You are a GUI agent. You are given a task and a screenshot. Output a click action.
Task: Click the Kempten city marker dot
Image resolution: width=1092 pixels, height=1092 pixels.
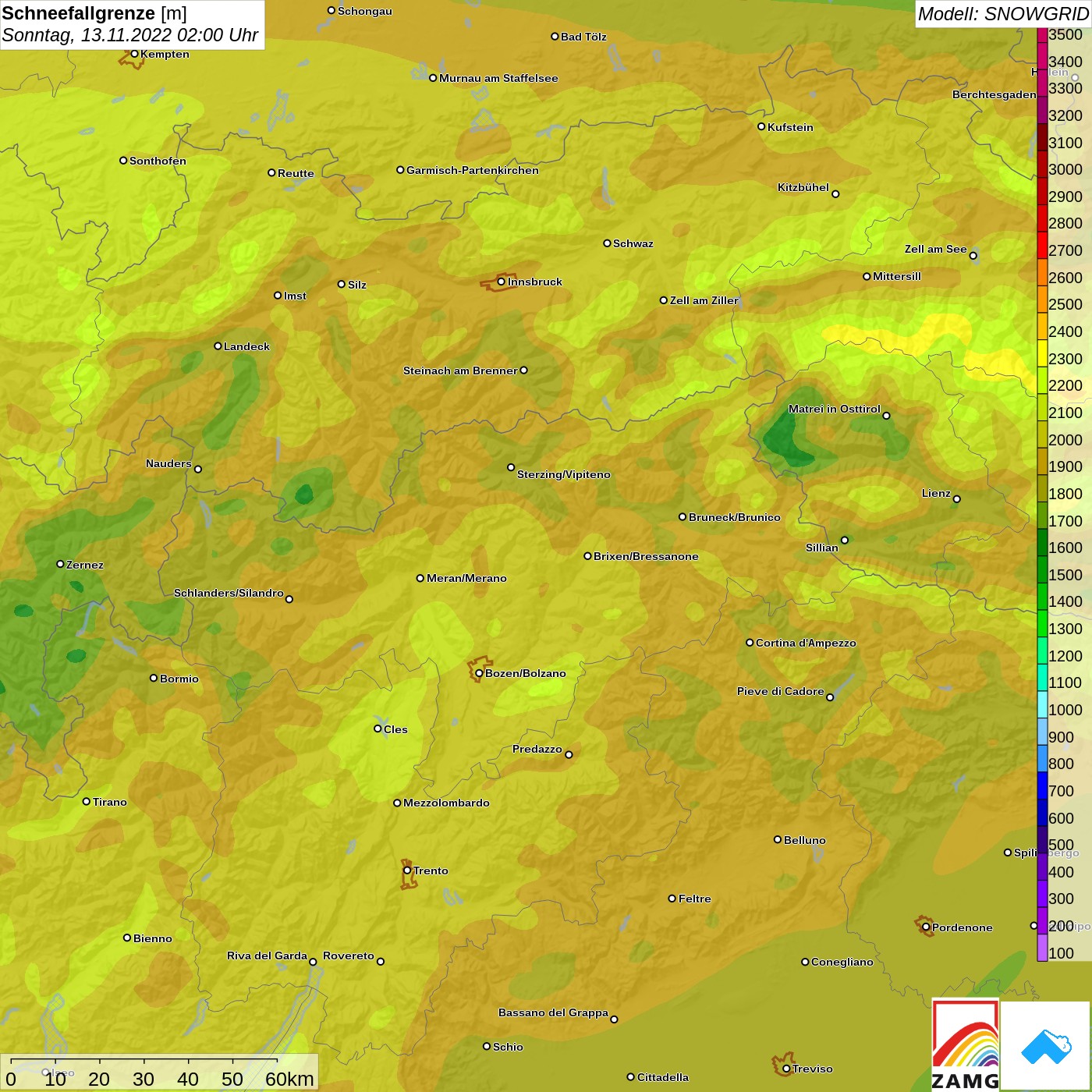point(134,54)
